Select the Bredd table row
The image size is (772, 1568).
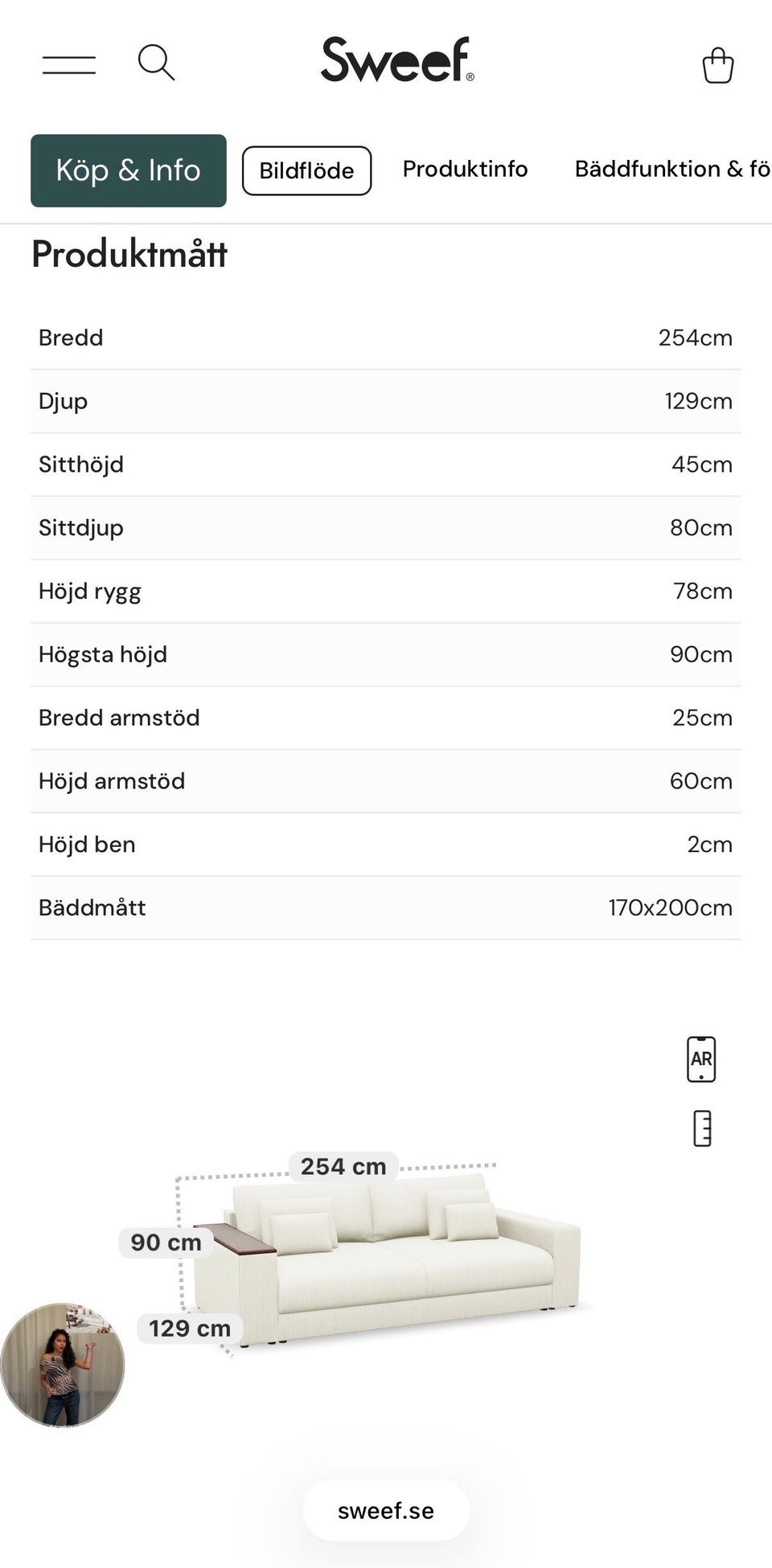pos(386,338)
